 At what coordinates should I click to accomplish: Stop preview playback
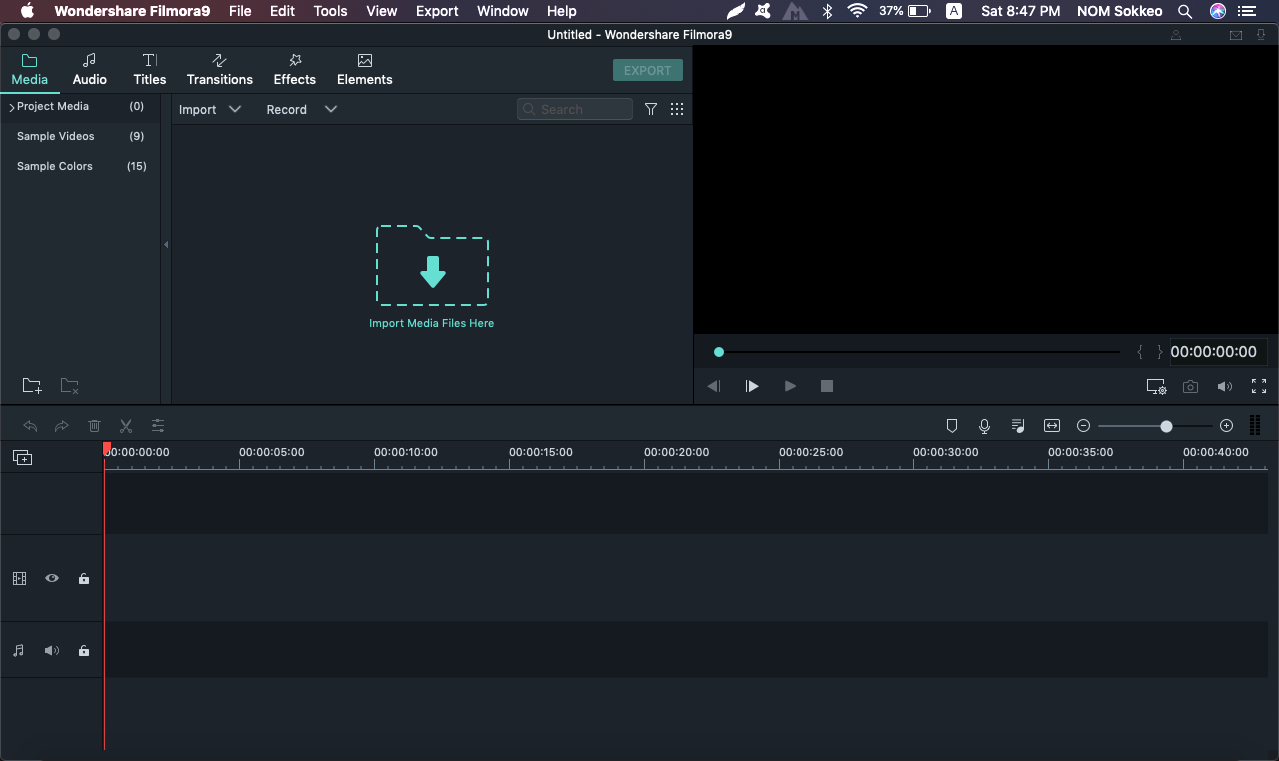point(827,386)
